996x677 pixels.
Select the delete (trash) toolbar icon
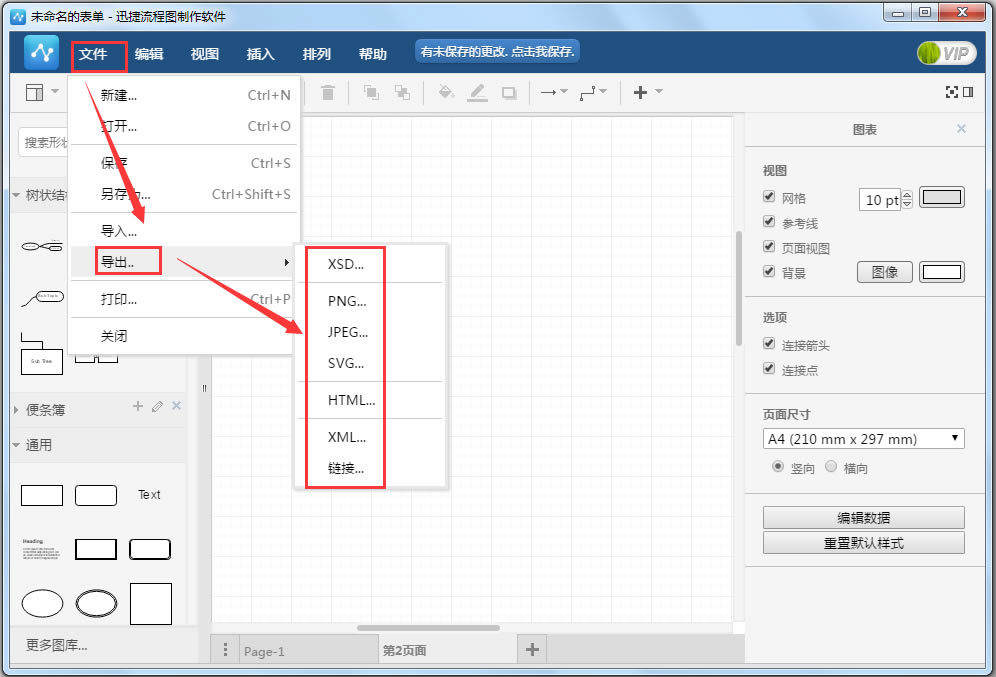click(327, 92)
